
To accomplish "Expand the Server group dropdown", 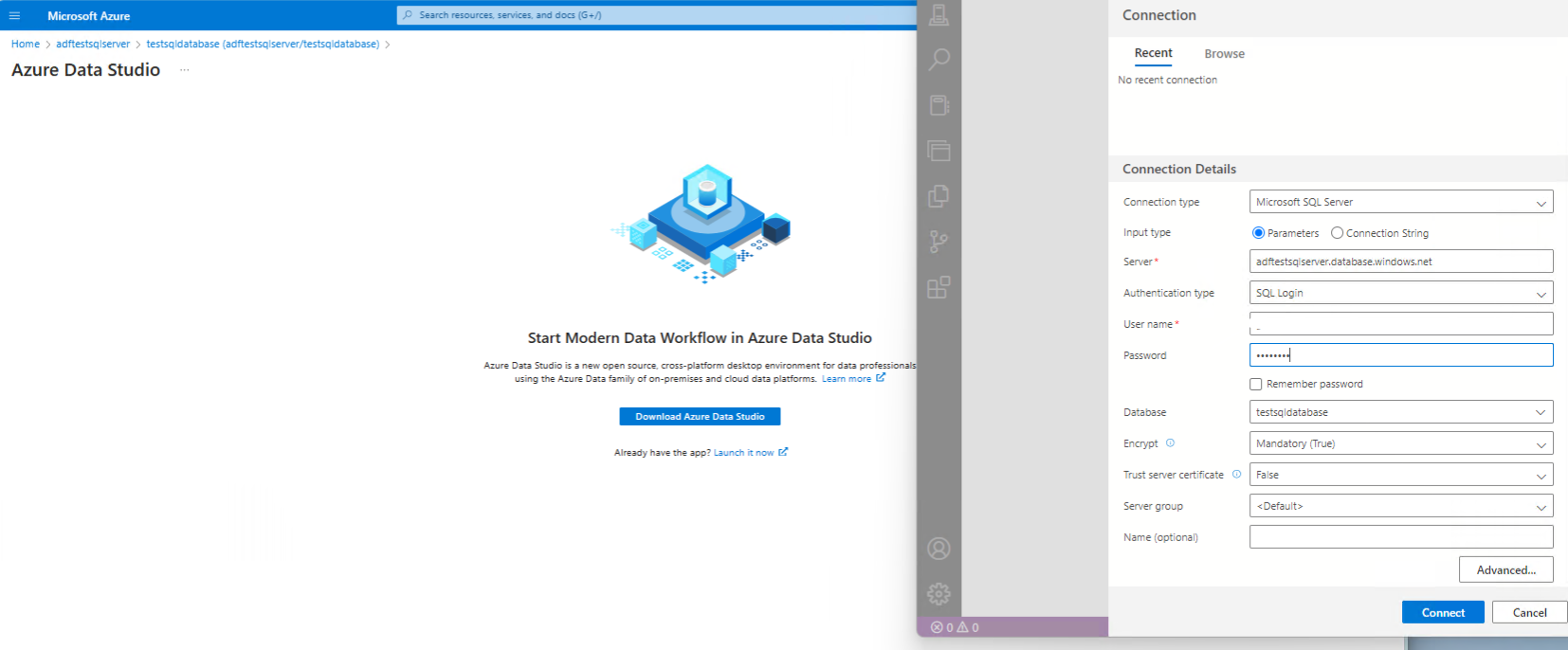I will (x=1401, y=506).
